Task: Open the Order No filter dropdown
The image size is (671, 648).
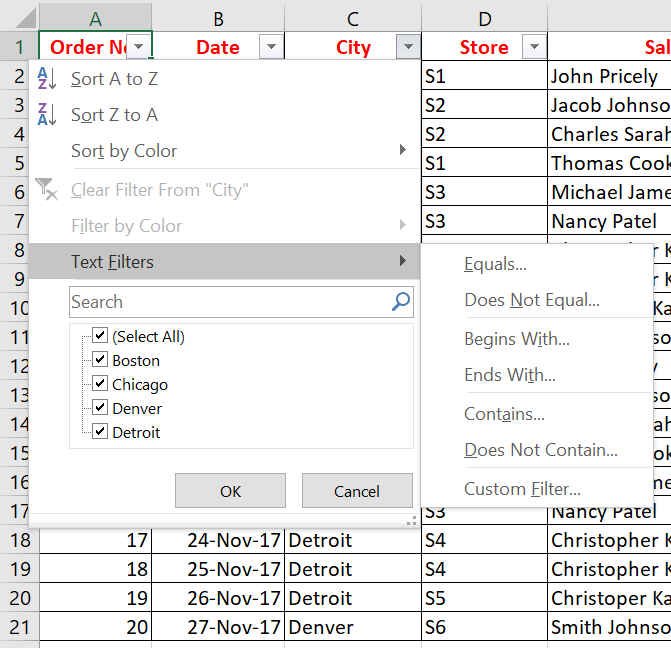Action: point(140,47)
